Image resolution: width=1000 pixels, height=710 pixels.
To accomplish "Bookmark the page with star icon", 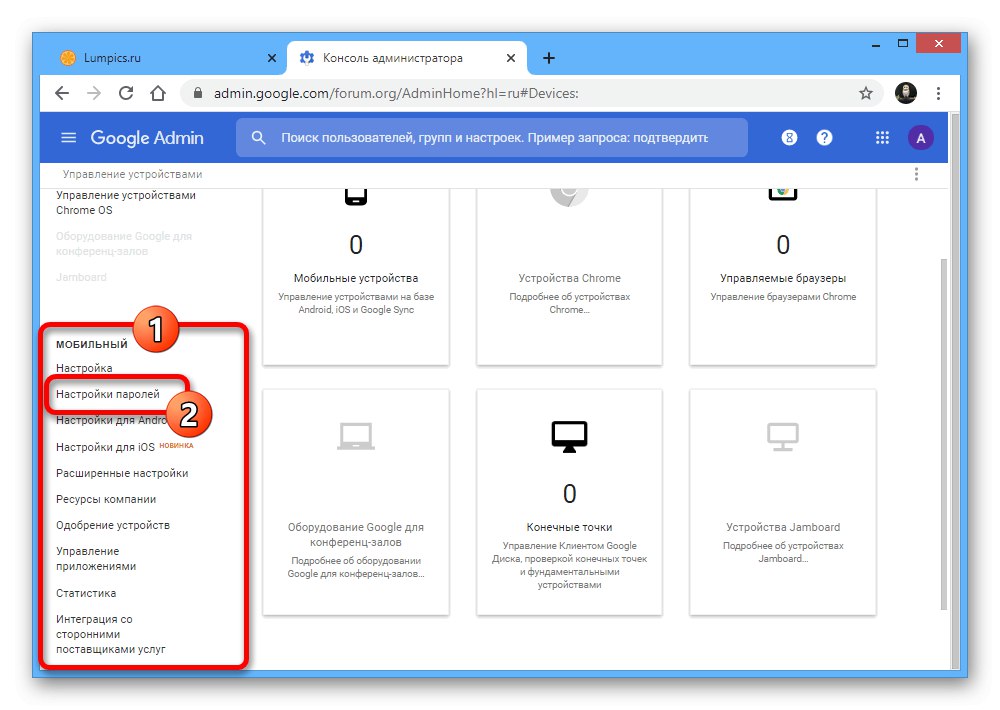I will pos(865,94).
